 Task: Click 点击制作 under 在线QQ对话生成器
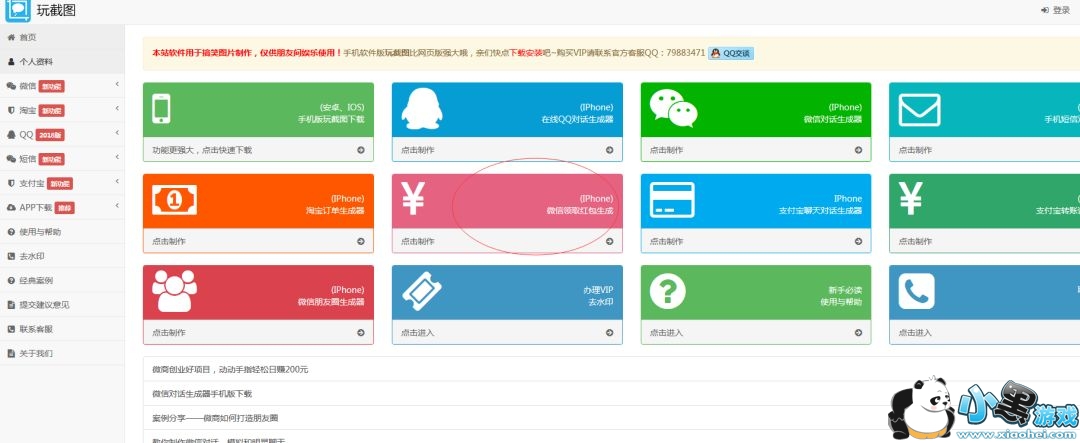point(417,150)
